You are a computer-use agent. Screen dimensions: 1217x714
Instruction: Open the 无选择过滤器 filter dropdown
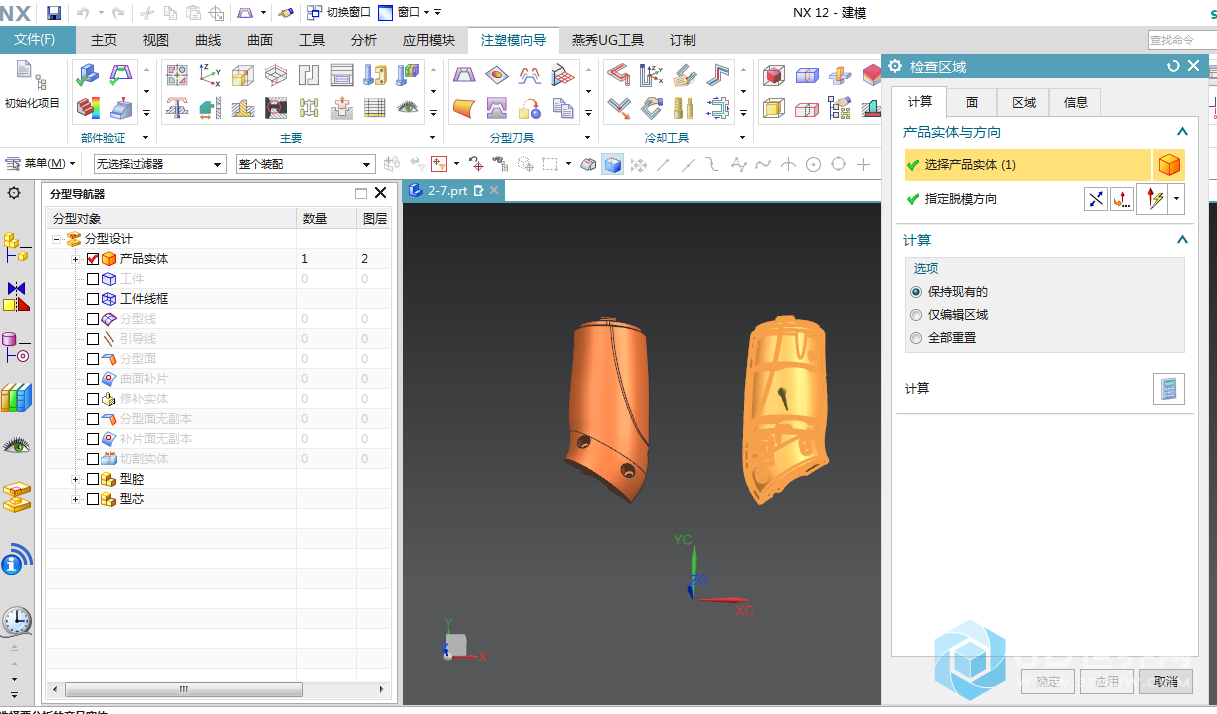[x=160, y=164]
